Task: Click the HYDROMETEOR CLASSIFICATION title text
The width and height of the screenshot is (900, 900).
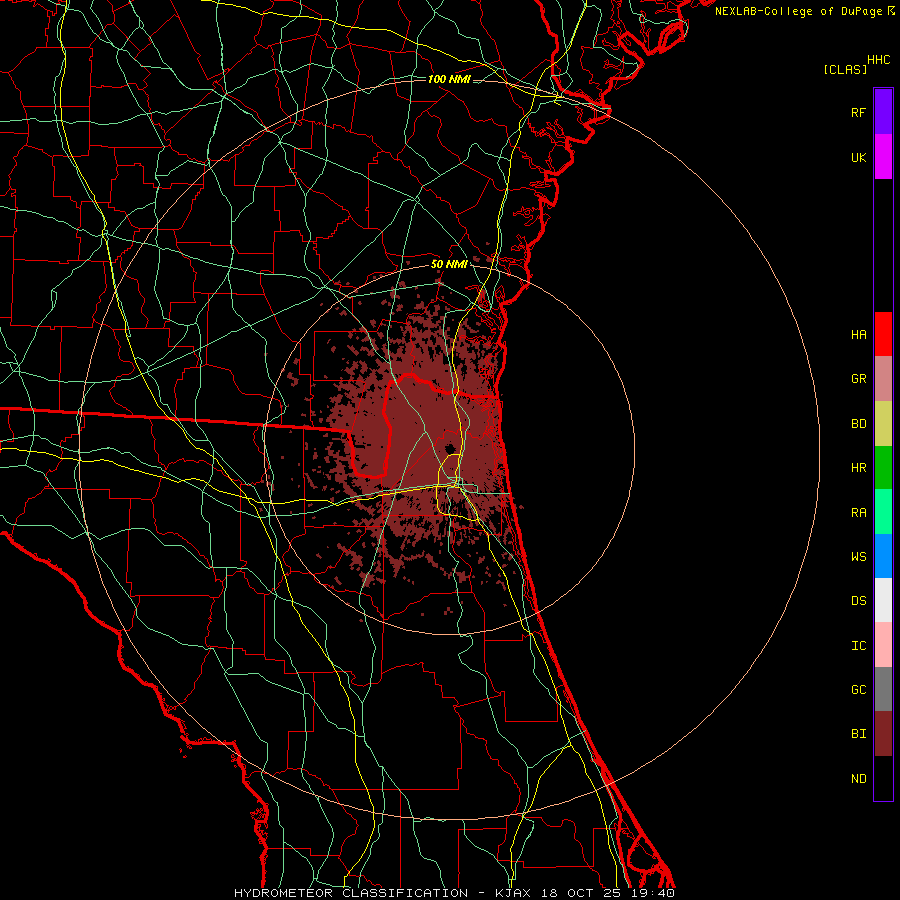Action: click(x=351, y=893)
